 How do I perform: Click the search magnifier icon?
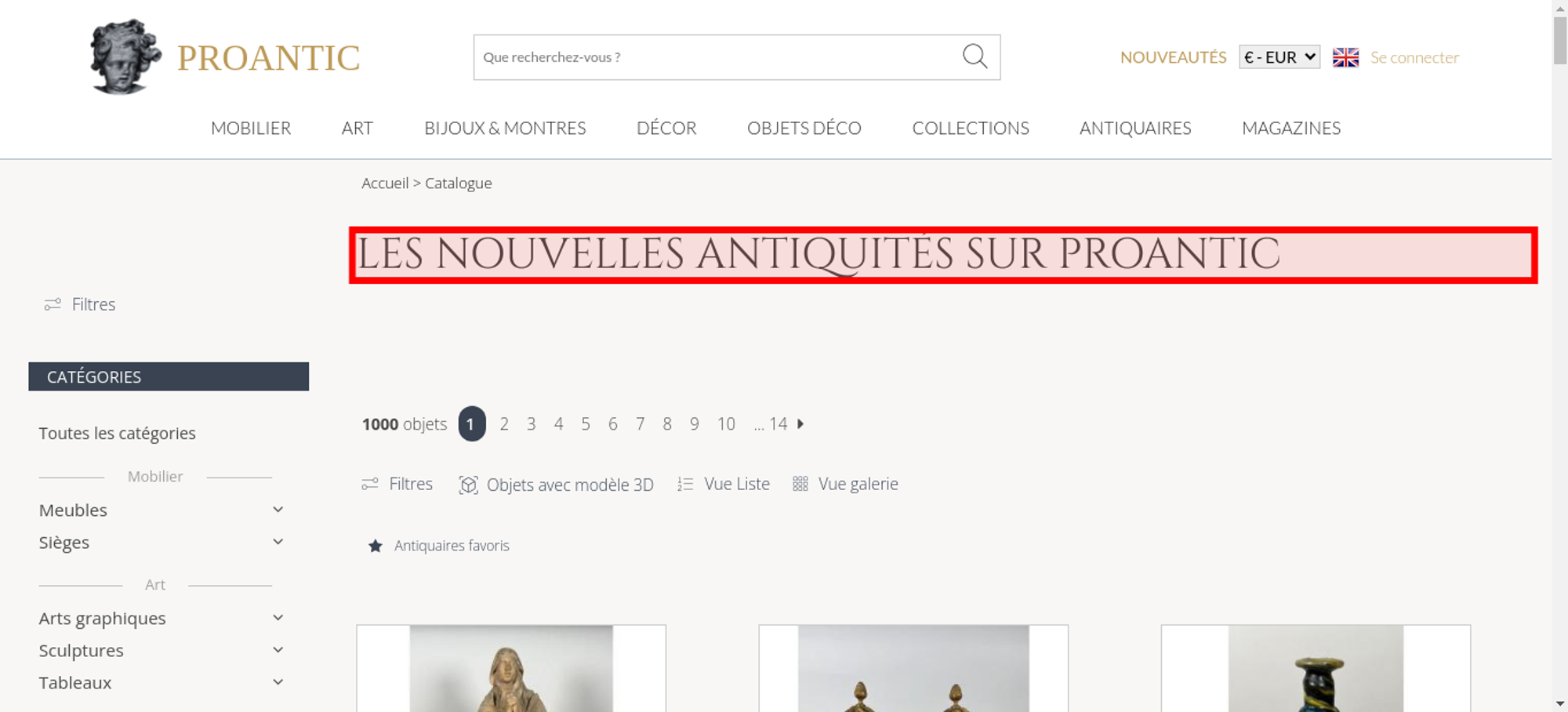(x=975, y=56)
